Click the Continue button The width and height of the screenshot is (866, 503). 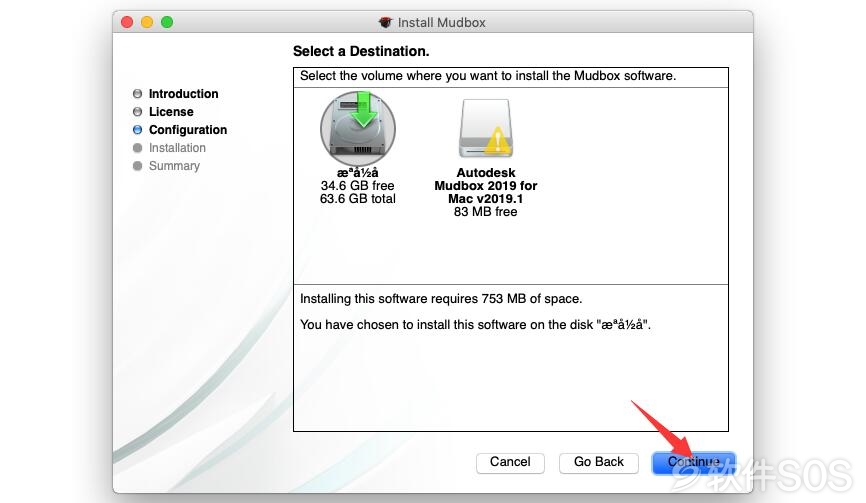click(x=694, y=462)
